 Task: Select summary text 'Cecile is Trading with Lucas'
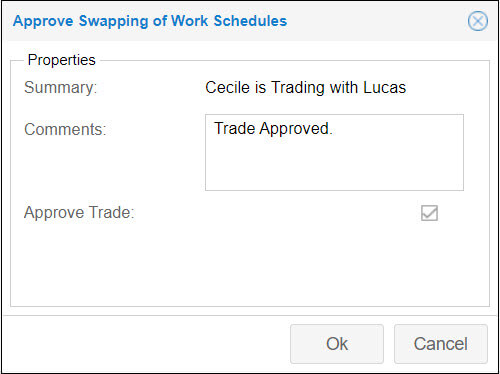306,88
